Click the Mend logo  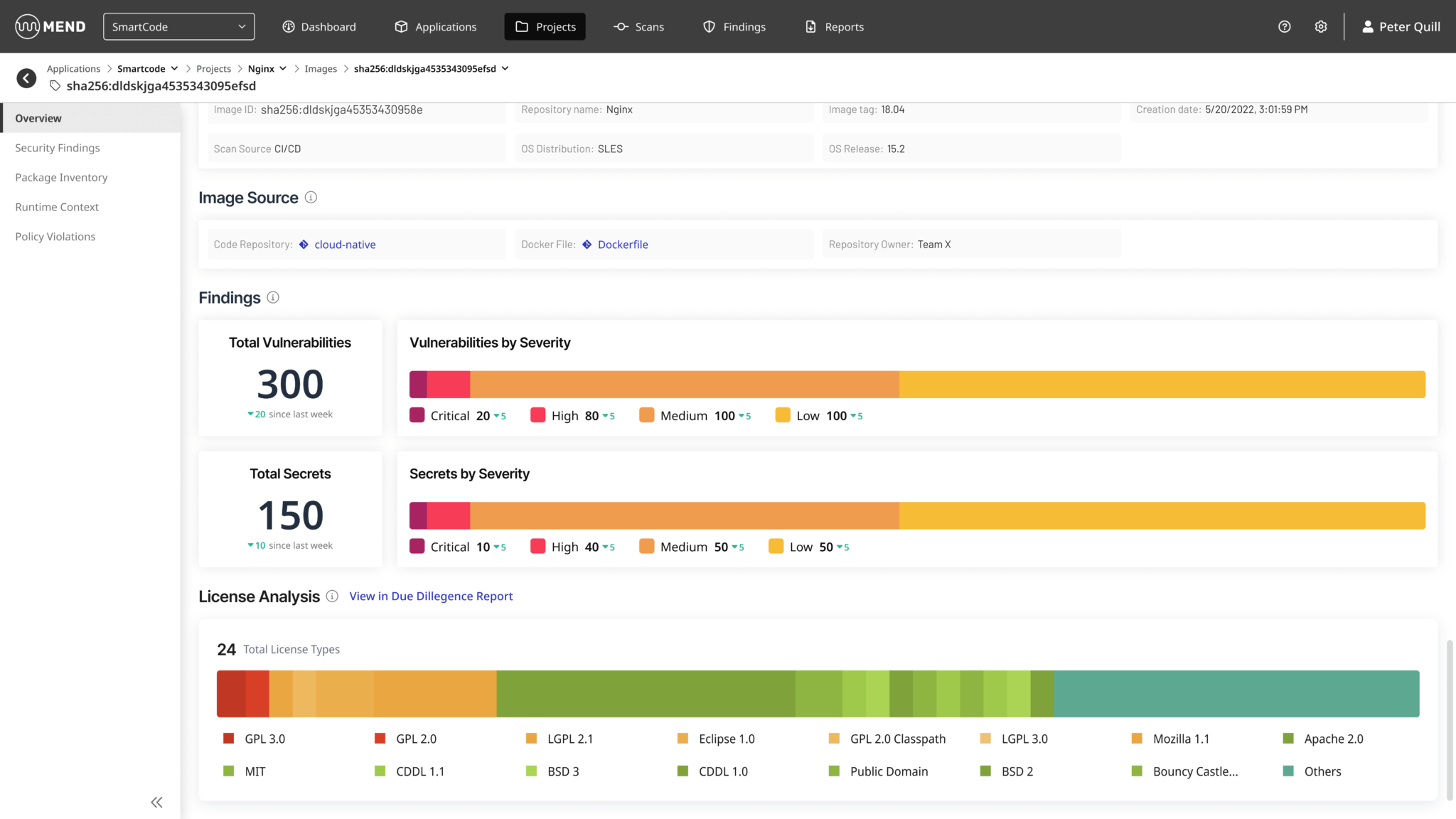(50, 27)
